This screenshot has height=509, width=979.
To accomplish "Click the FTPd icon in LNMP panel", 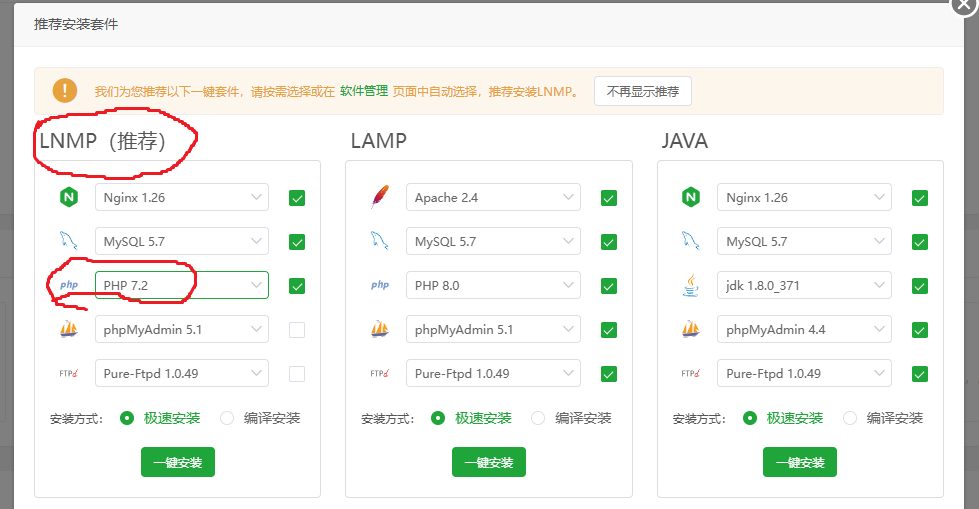I will 69,373.
